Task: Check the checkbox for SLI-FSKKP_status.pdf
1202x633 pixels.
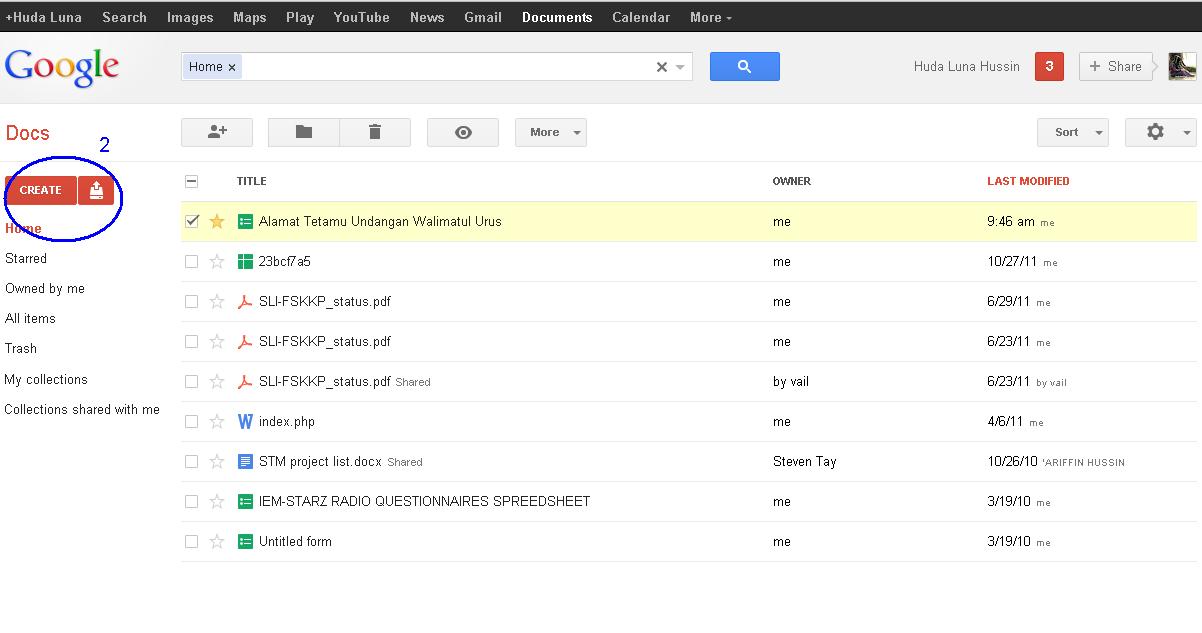Action: (x=190, y=302)
